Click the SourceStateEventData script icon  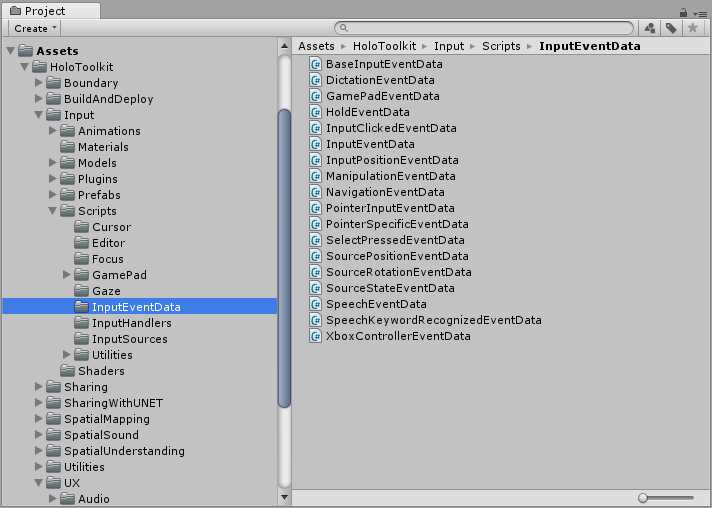315,288
